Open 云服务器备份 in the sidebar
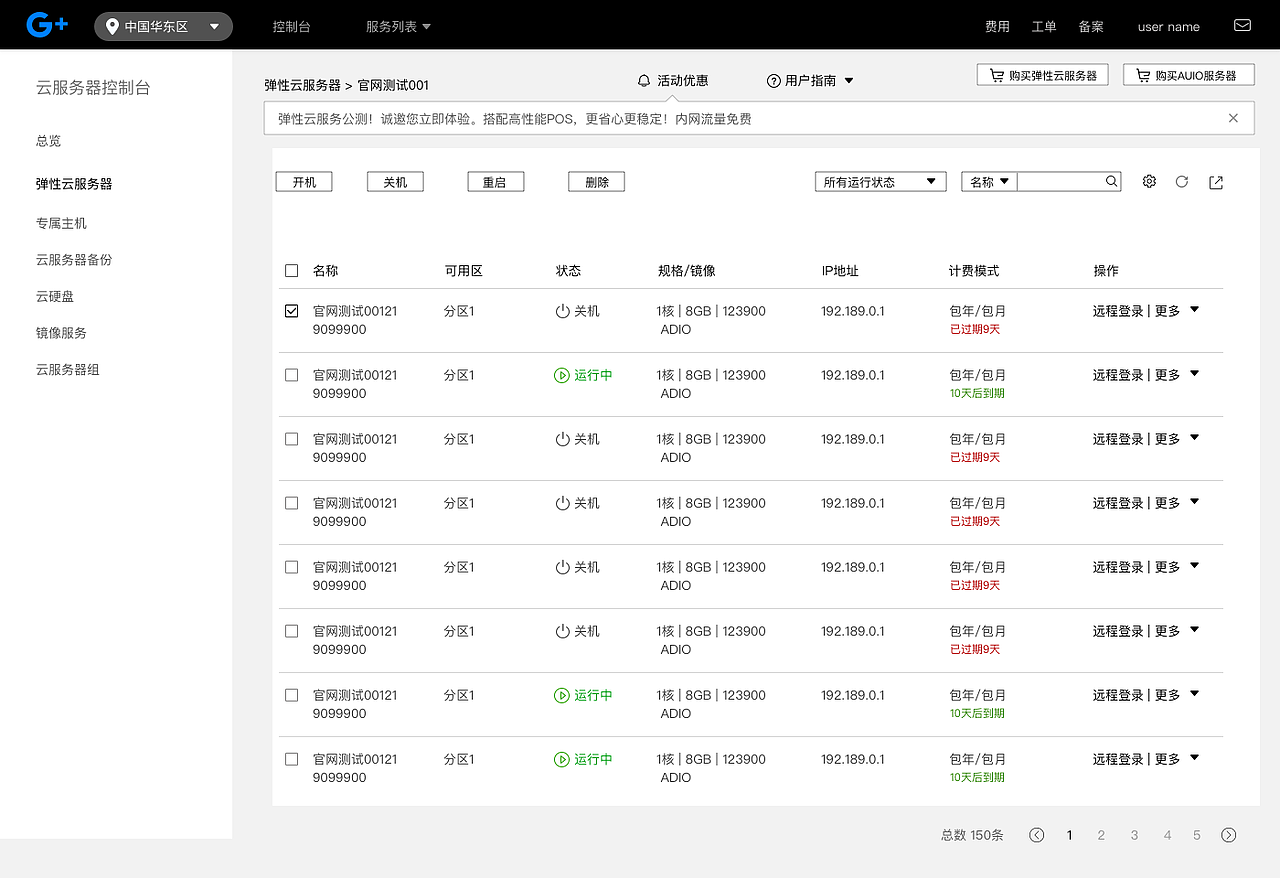Screen dimensions: 1280x878 [x=74, y=260]
